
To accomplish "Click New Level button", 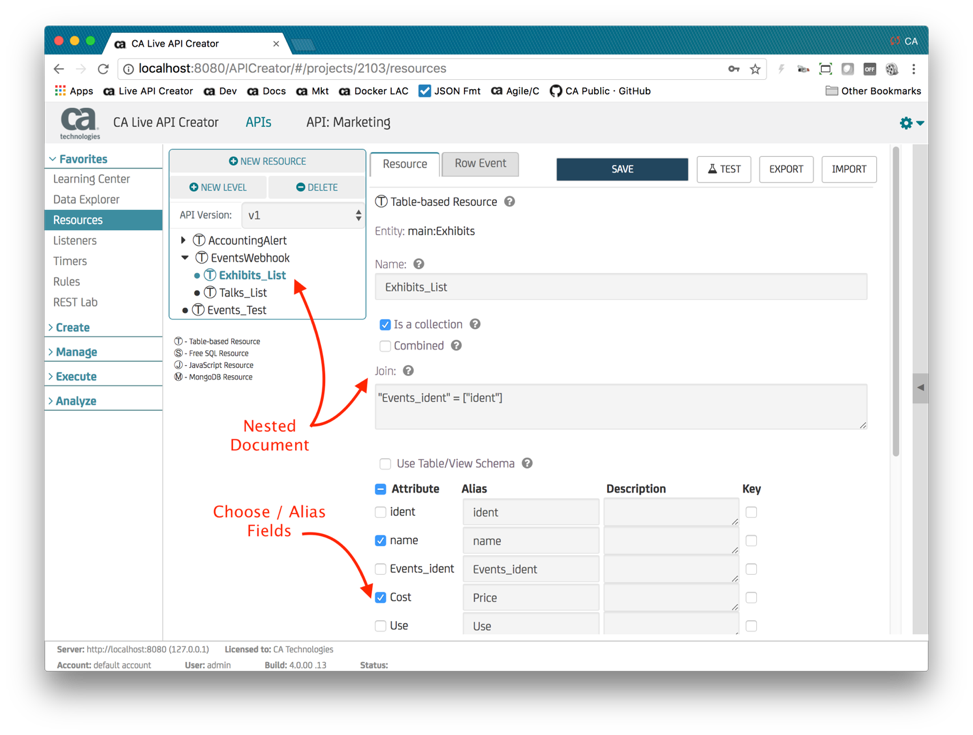I will click(x=218, y=187).
